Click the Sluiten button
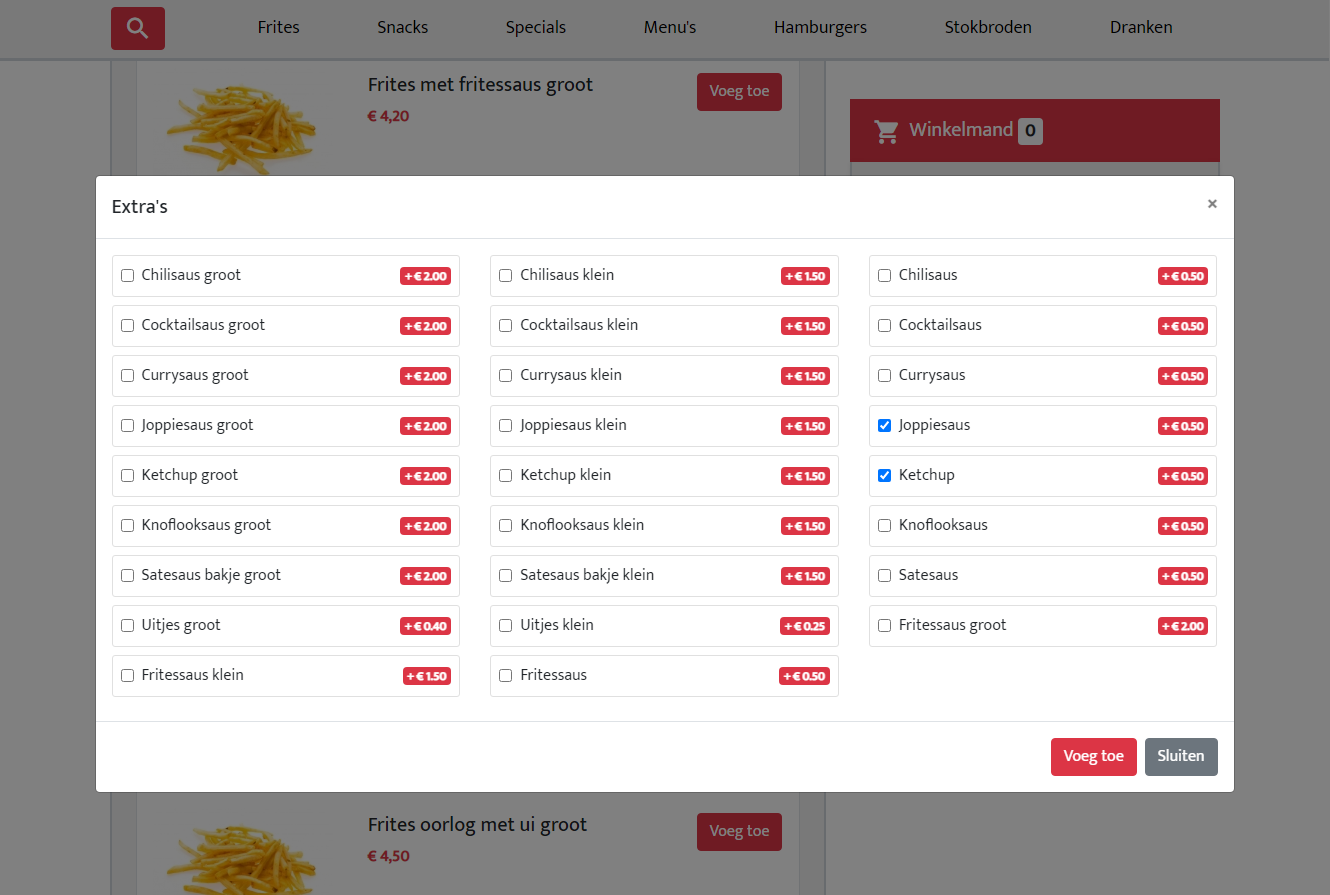This screenshot has height=895, width=1330. tap(1181, 756)
